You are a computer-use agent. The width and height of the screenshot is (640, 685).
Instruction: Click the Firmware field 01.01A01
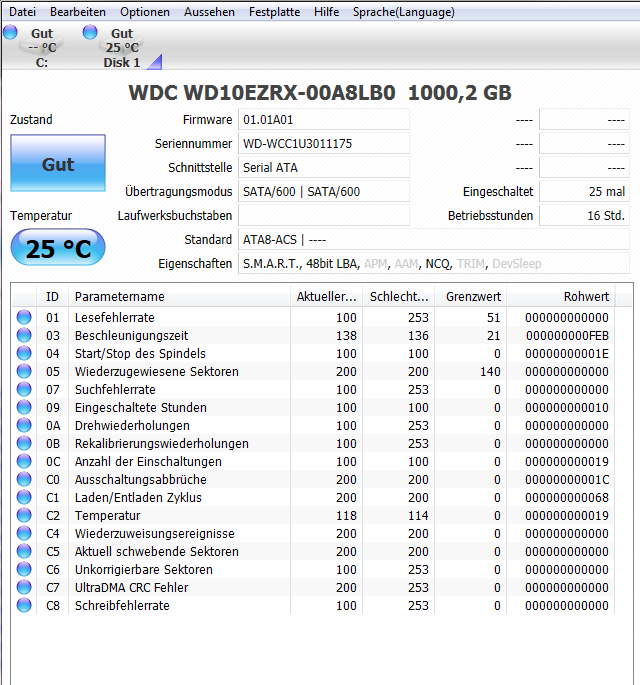(324, 120)
